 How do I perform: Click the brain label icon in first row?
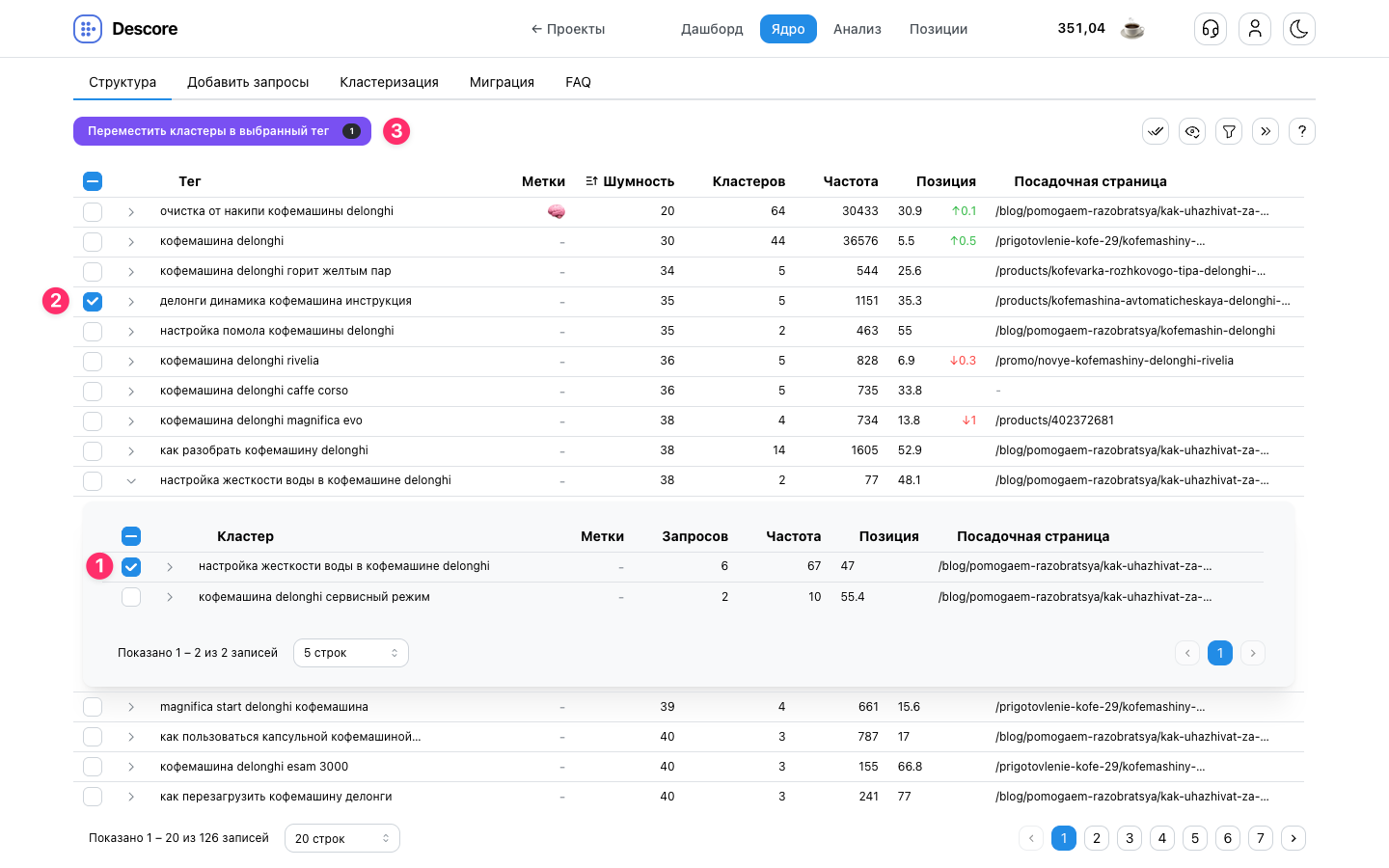(557, 211)
